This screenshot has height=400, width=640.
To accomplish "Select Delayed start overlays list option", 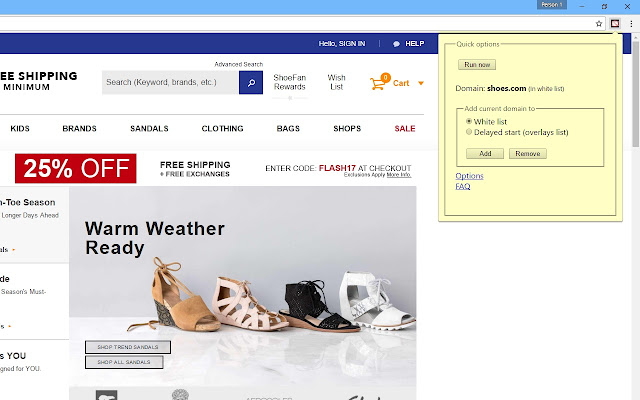I will click(x=469, y=132).
